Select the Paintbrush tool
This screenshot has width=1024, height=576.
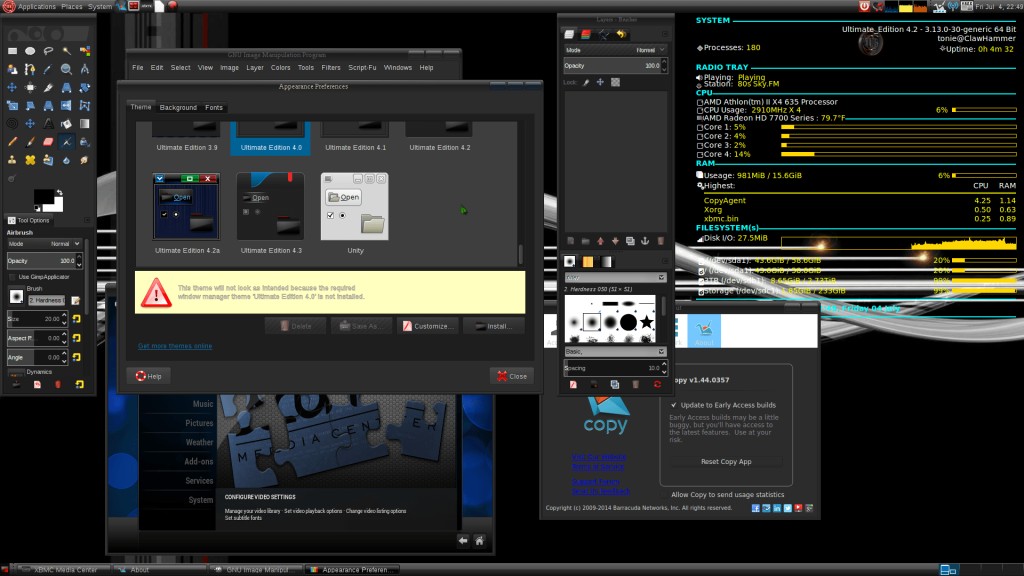(30, 142)
